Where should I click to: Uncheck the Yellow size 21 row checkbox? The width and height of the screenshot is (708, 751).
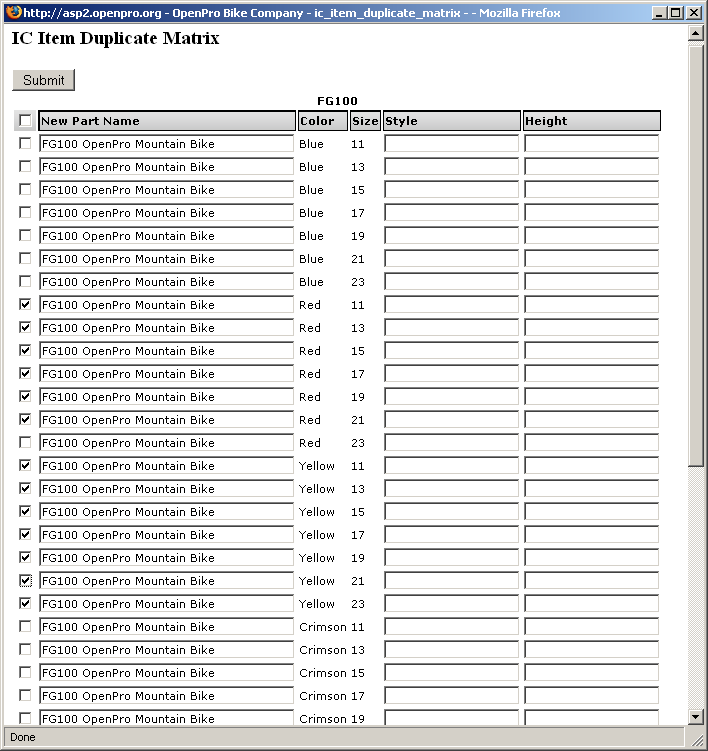[x=25, y=581]
